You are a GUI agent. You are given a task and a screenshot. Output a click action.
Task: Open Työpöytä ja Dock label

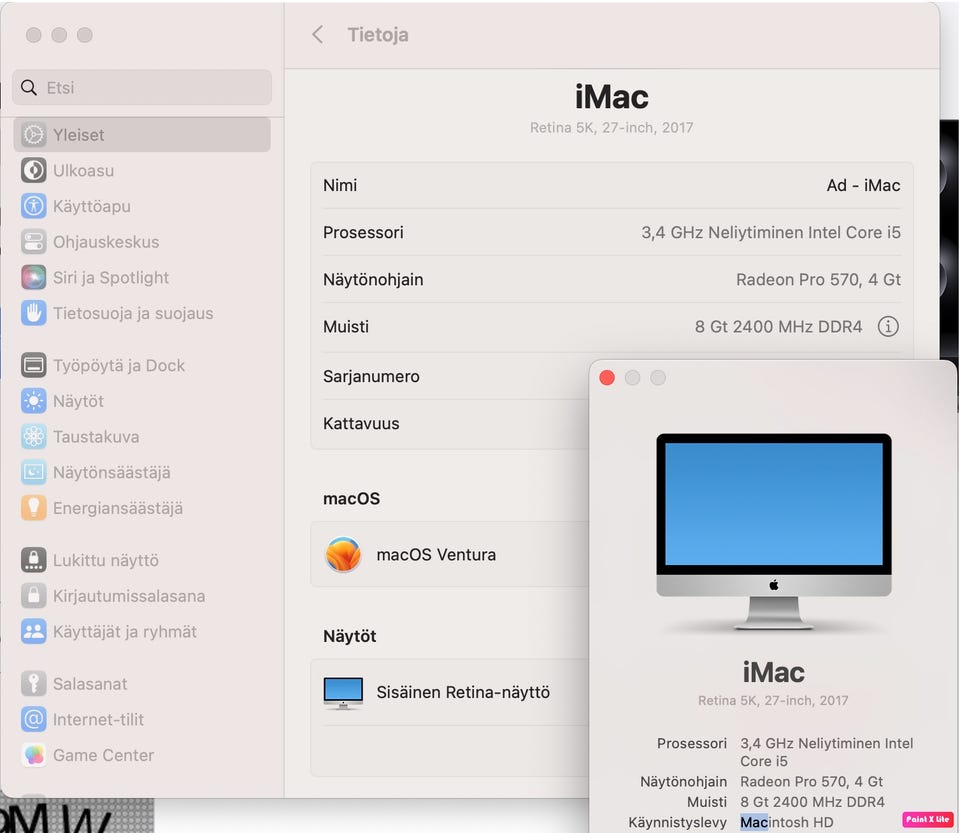[x=119, y=365]
